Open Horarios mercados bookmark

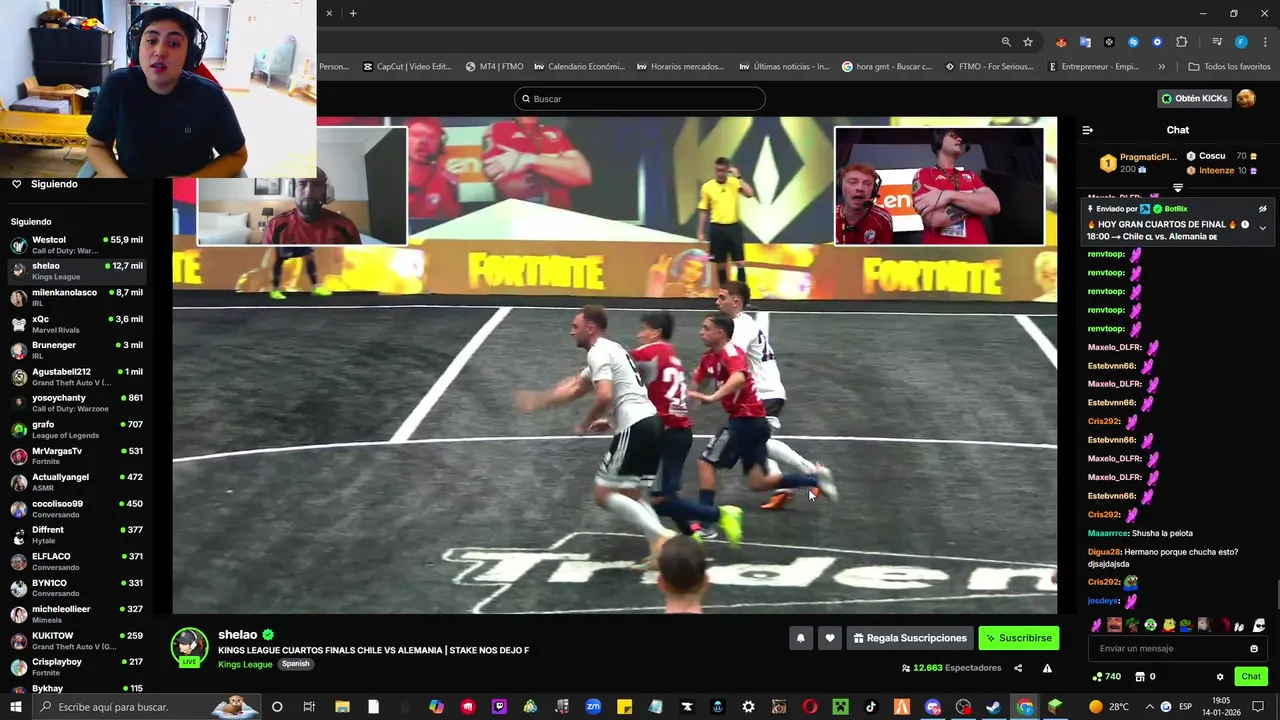point(679,67)
